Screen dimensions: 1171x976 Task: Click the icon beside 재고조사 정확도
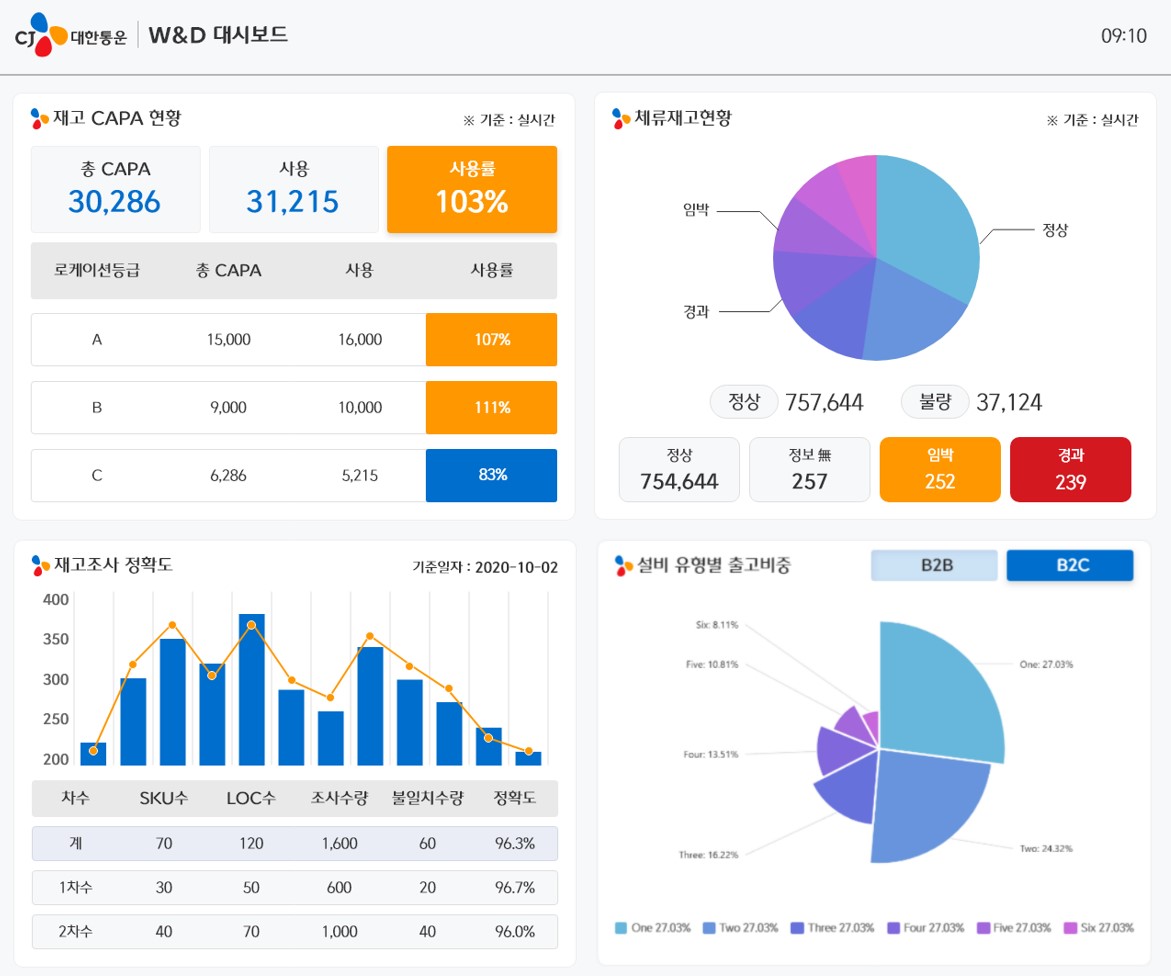tap(40, 566)
